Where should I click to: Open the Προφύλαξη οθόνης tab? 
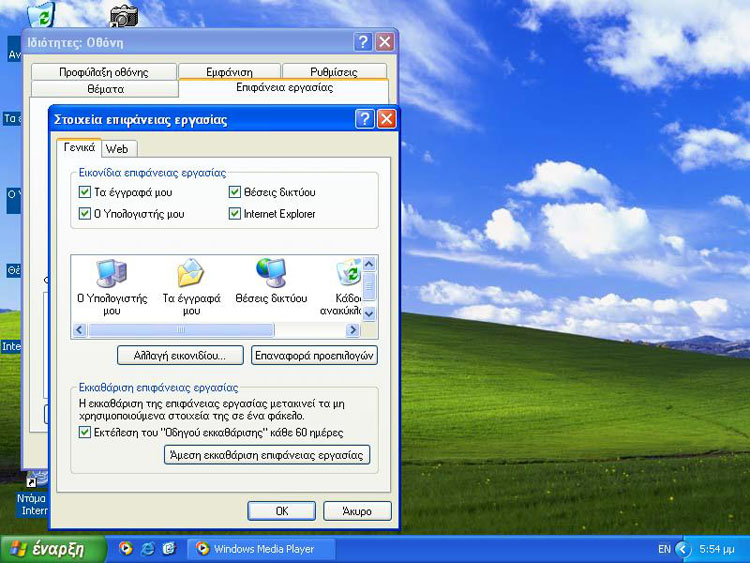pos(104,72)
